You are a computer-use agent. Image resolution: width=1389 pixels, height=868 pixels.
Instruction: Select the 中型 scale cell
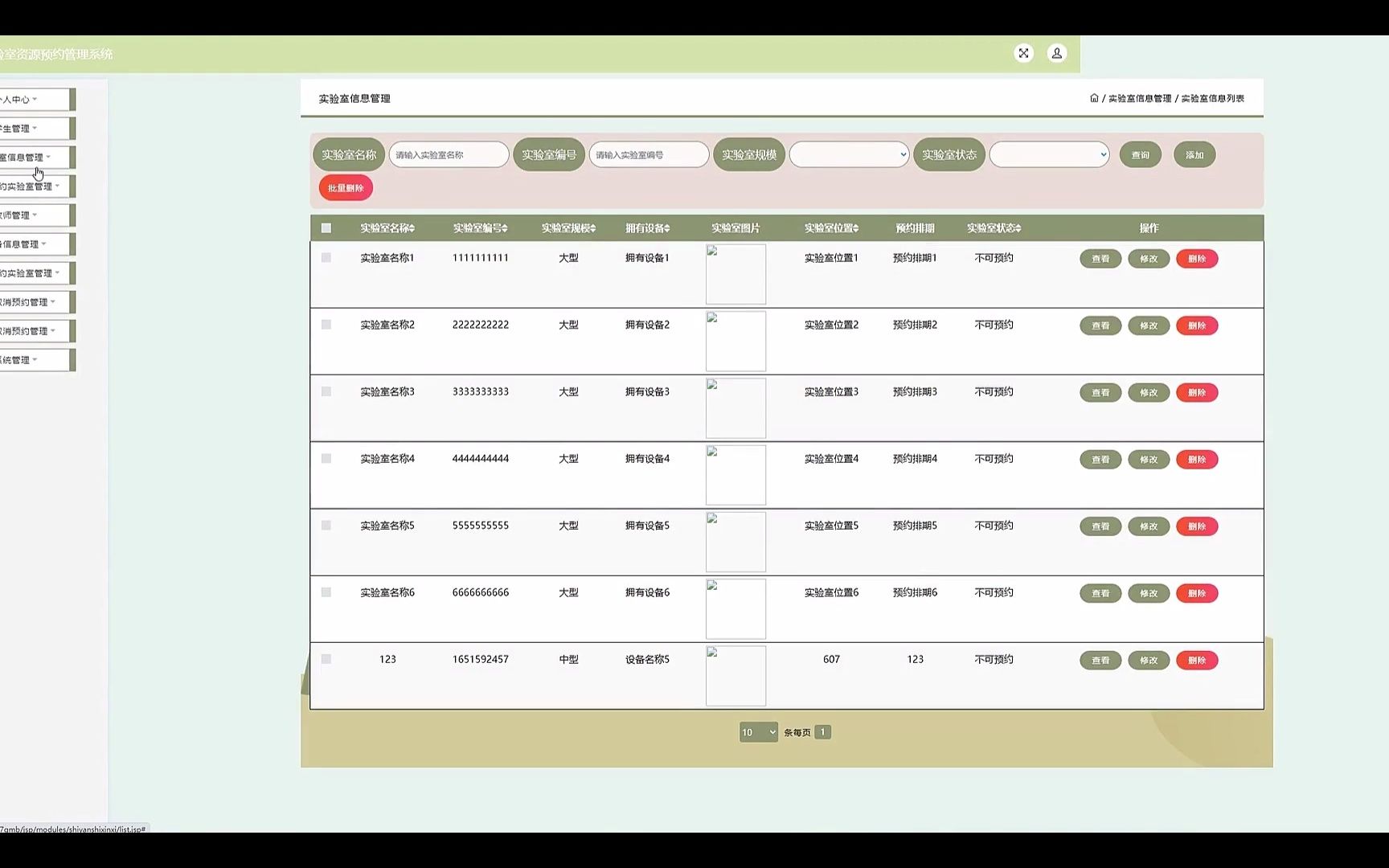[568, 659]
